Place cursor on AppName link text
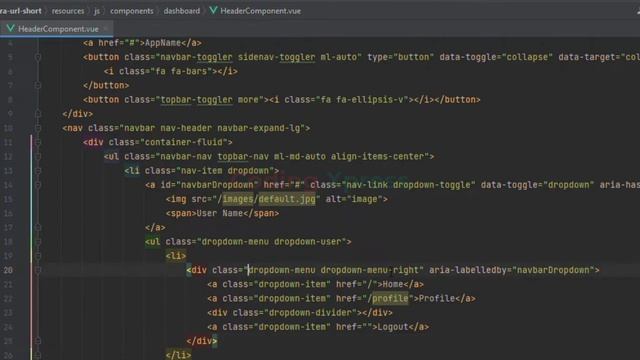Image resolution: width=640 pixels, height=360 pixels. [x=163, y=43]
